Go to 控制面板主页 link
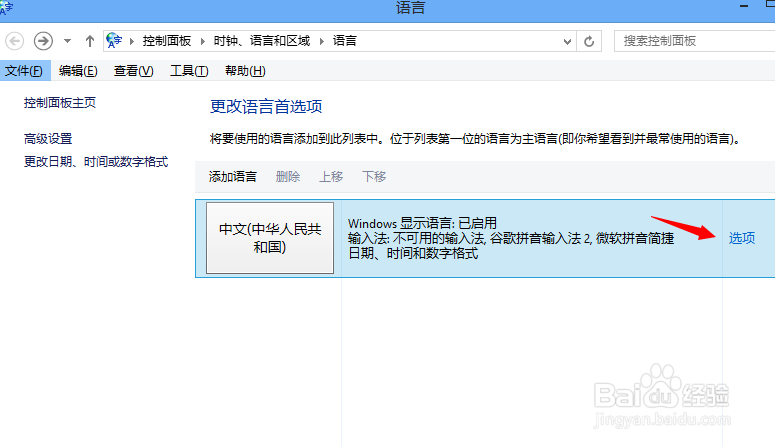The height and width of the screenshot is (447, 775). pos(60,103)
